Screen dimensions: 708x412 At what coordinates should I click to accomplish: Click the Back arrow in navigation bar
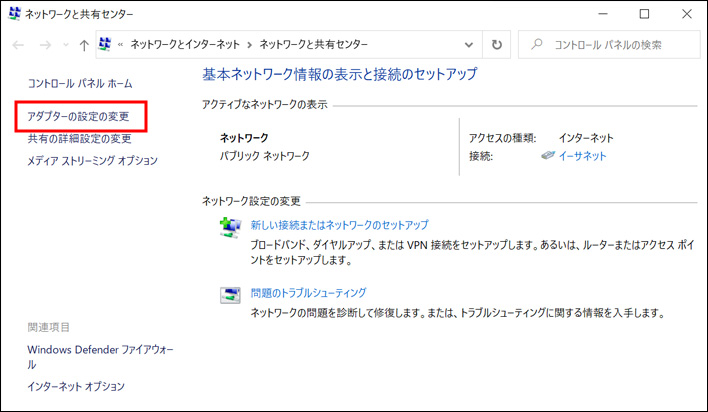18,45
